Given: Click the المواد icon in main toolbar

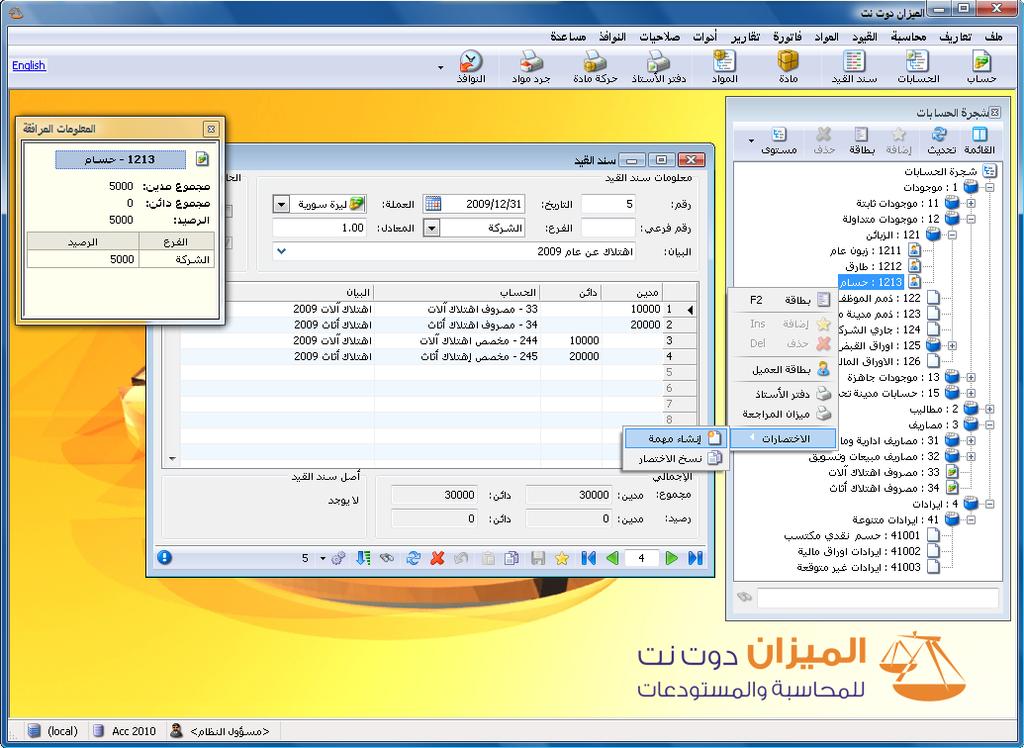Looking at the screenshot, I should (724, 67).
